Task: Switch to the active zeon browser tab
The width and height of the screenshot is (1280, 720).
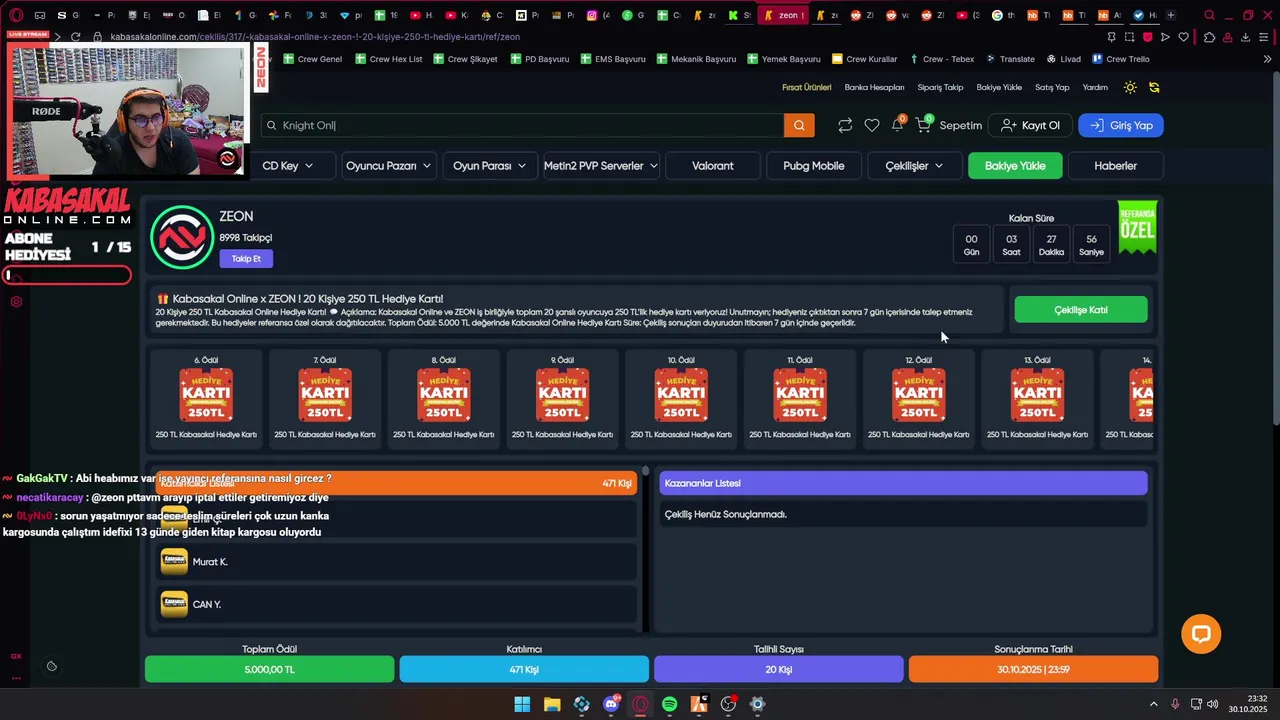Action: [785, 15]
